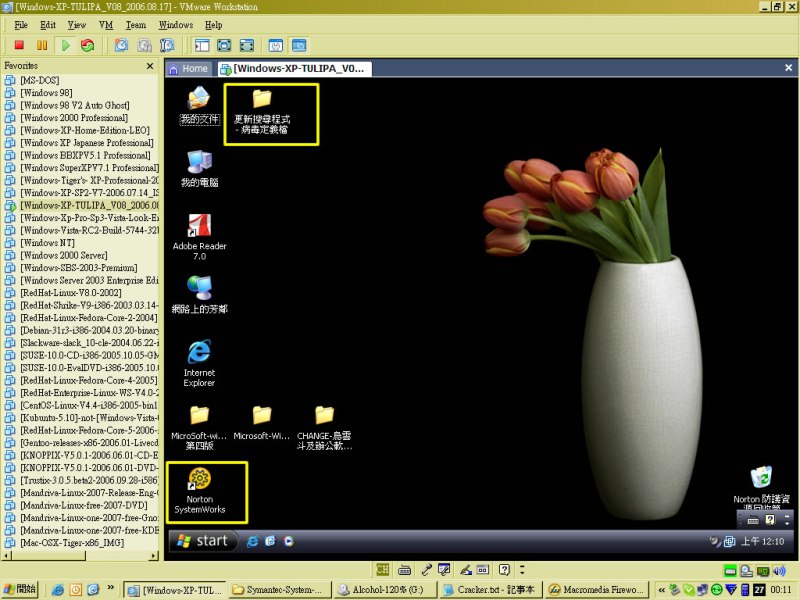
Task: Select the Adobe Reader 7.0 desktop icon
Action: tap(199, 237)
